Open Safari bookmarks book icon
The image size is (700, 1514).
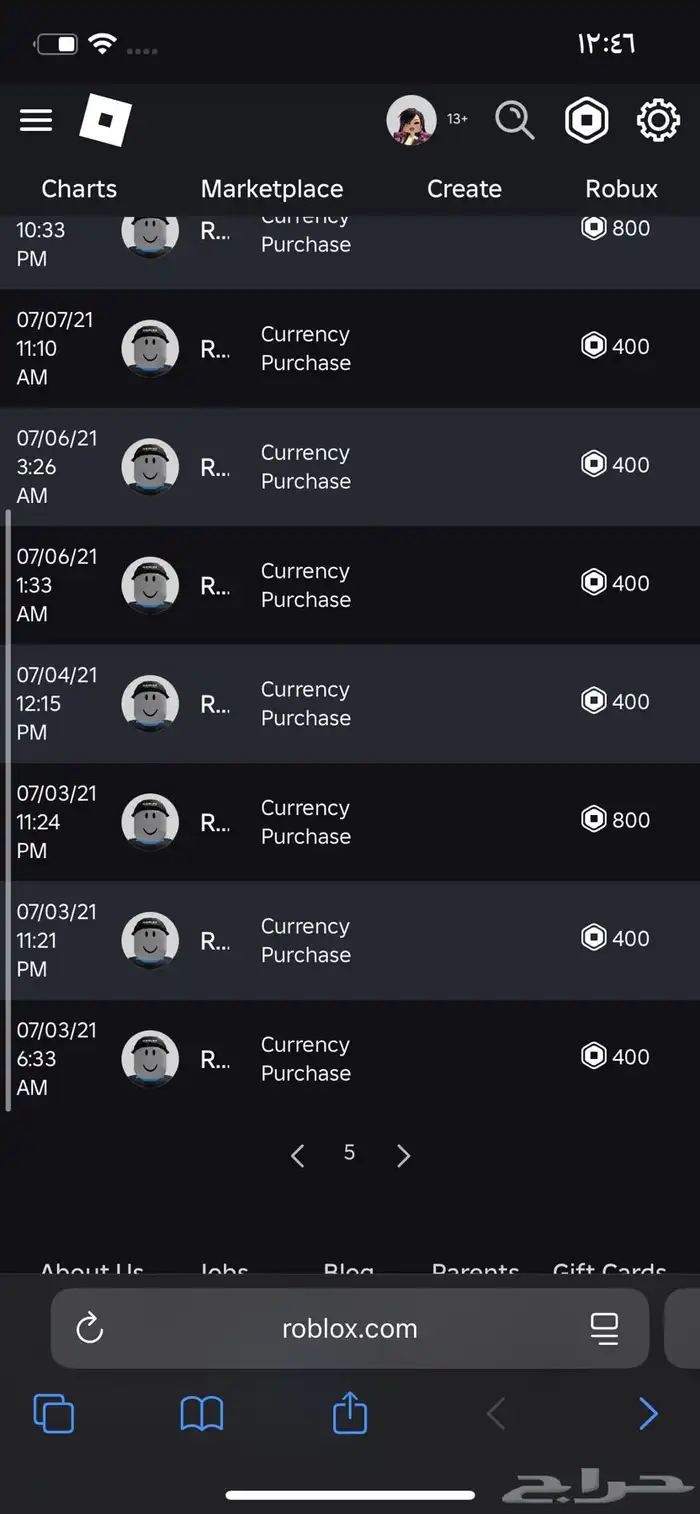201,1414
